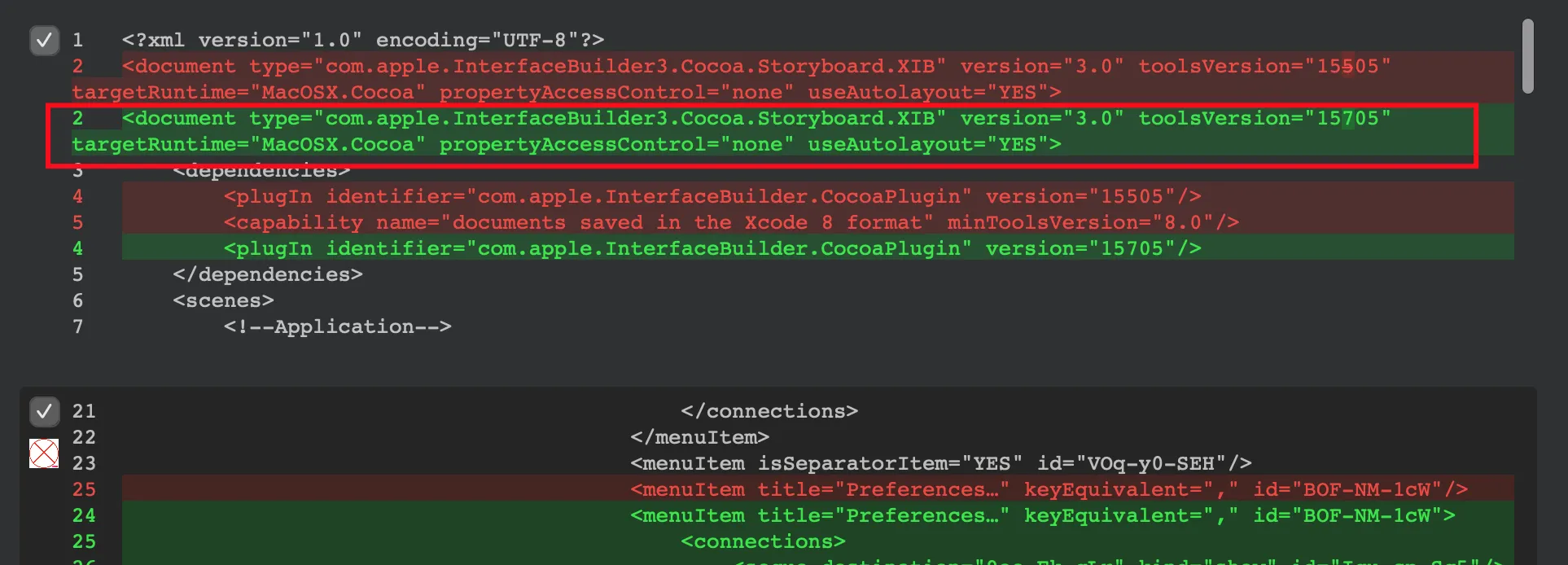Screen dimensions: 1568x565
Task: Select removed document line with toolsVersion 15505
Action: pos(756,67)
